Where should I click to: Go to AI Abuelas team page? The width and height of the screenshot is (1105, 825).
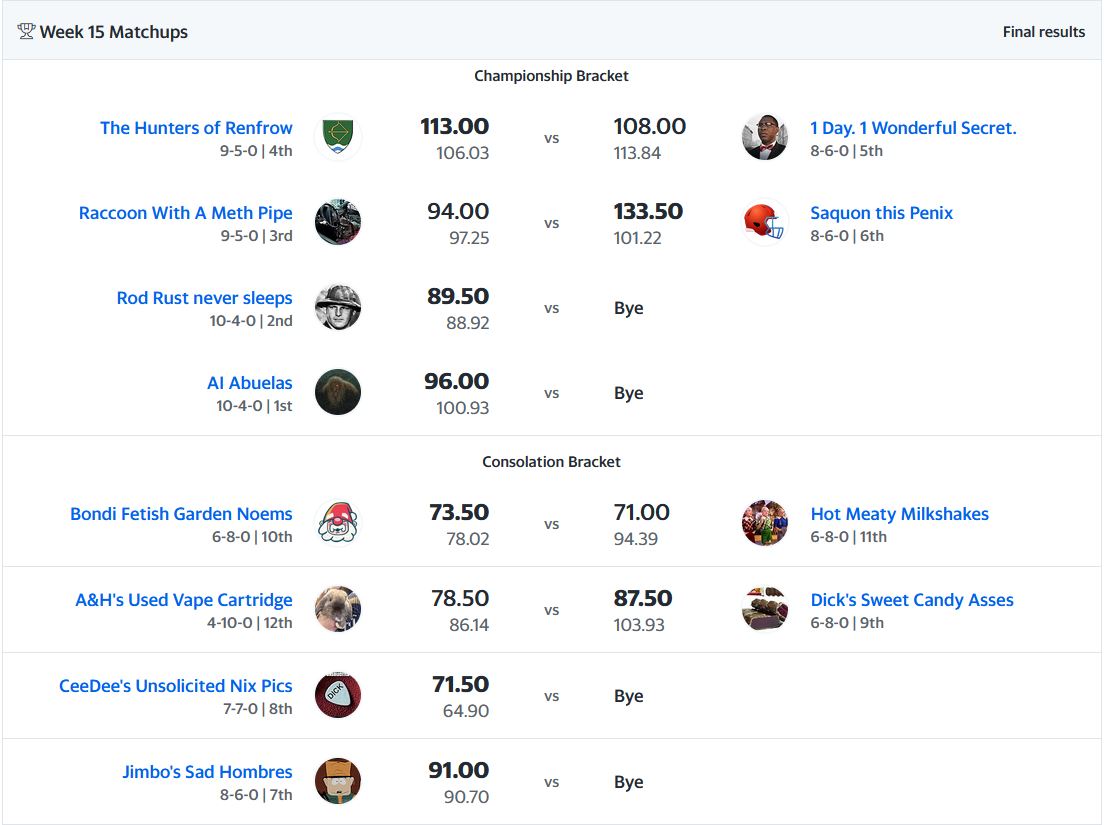[x=250, y=383]
